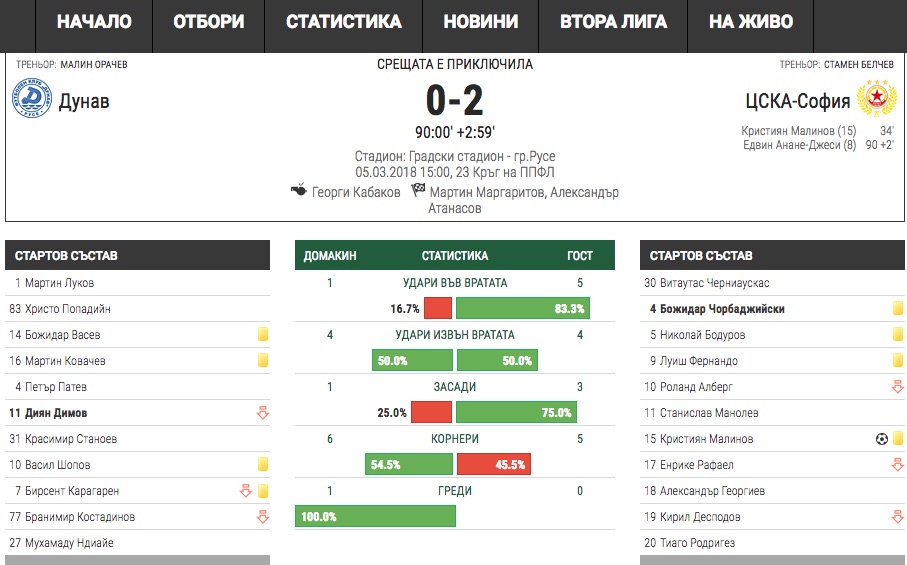Click the Dunav Ruse club logo
Viewport: 907px width, 565px height.
point(31,100)
